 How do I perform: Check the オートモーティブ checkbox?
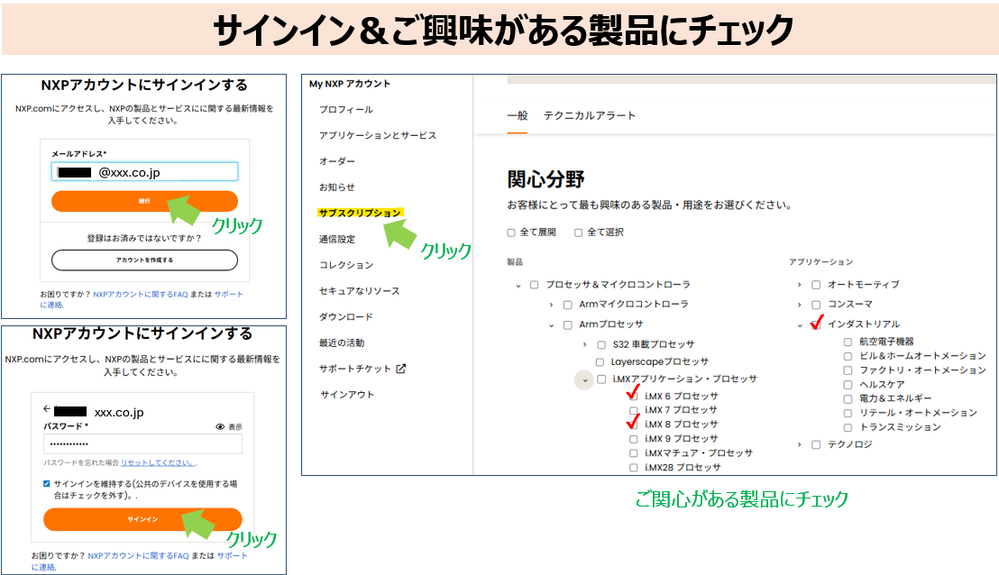pos(816,285)
